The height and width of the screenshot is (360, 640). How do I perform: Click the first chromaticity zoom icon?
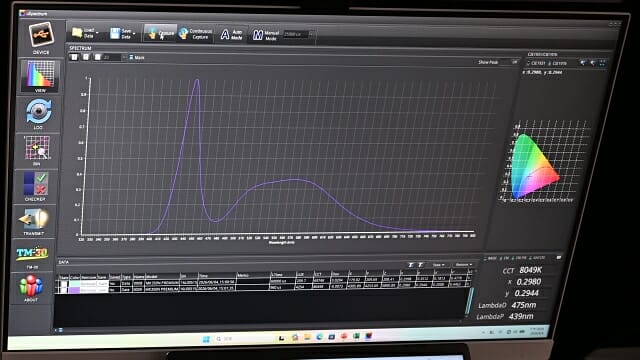[583, 62]
